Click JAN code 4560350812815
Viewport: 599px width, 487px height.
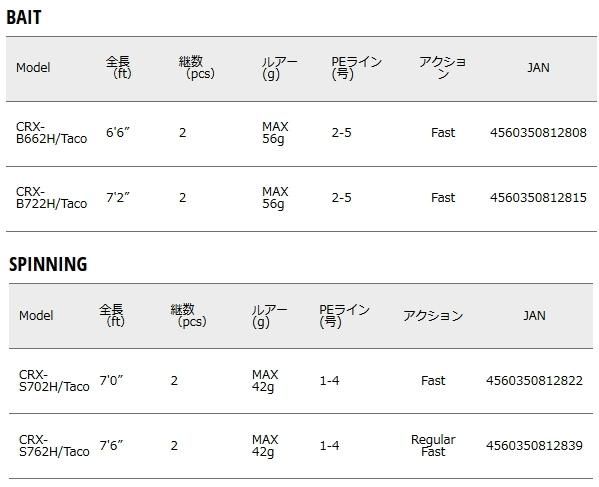coord(538,197)
